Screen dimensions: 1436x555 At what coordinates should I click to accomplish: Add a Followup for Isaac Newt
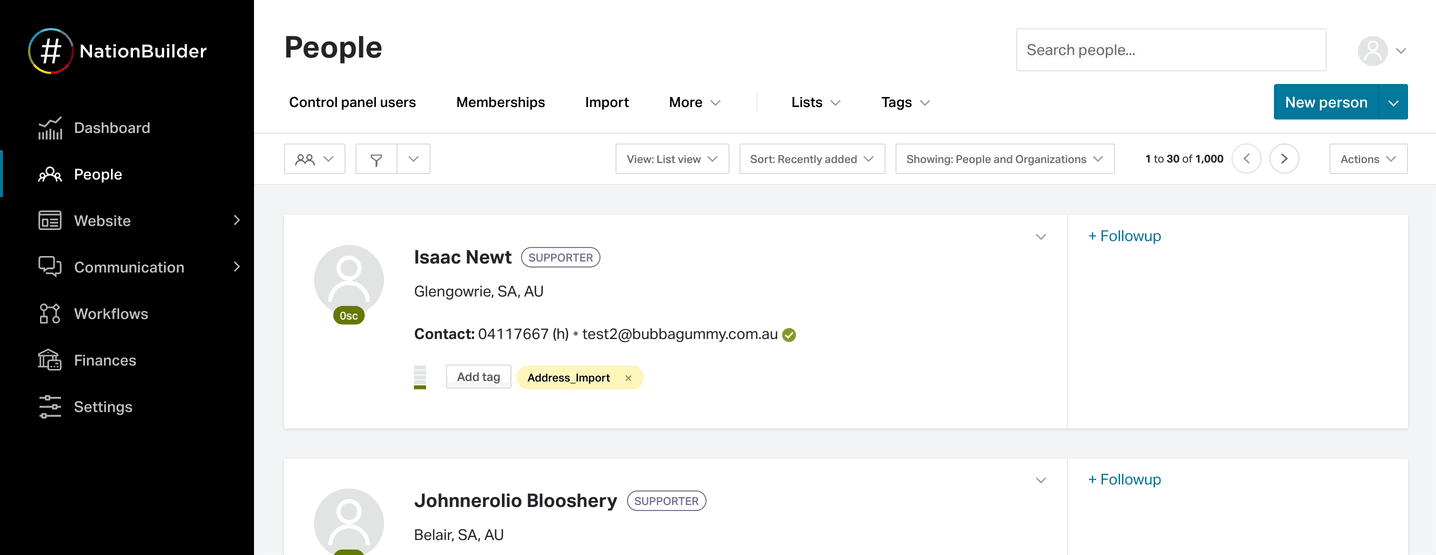tap(1124, 236)
